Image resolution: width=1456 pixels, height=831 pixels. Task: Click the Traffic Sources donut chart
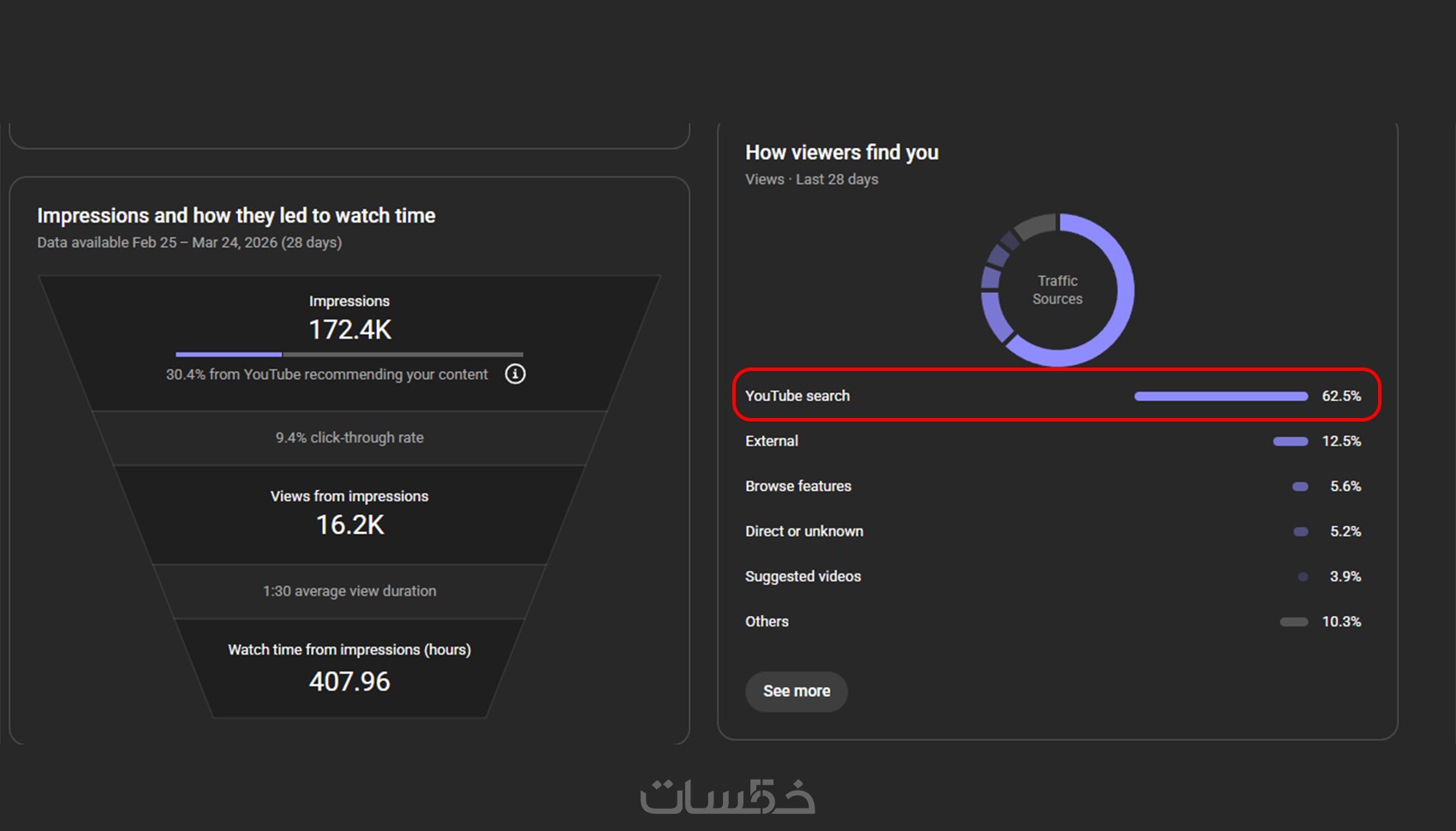click(1058, 290)
